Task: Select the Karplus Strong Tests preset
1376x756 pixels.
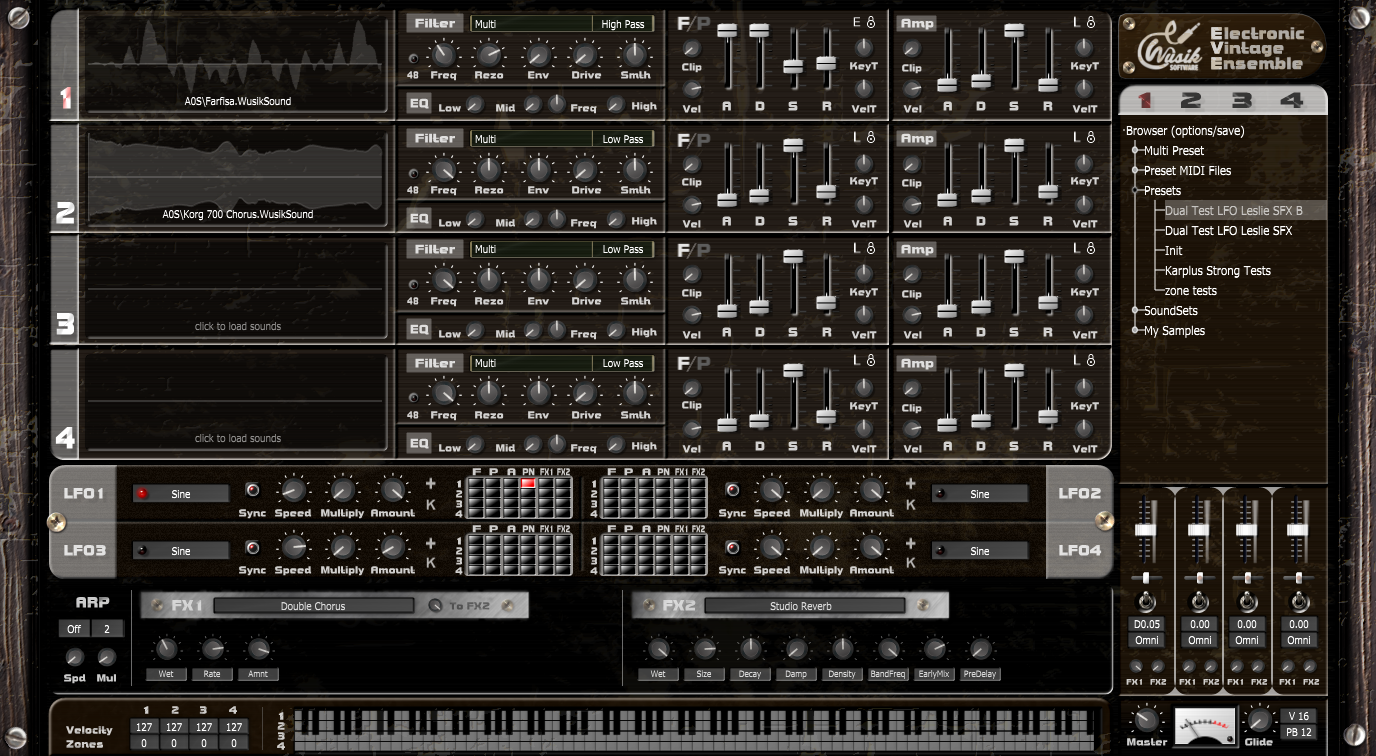Action: pyautogui.click(x=1218, y=271)
